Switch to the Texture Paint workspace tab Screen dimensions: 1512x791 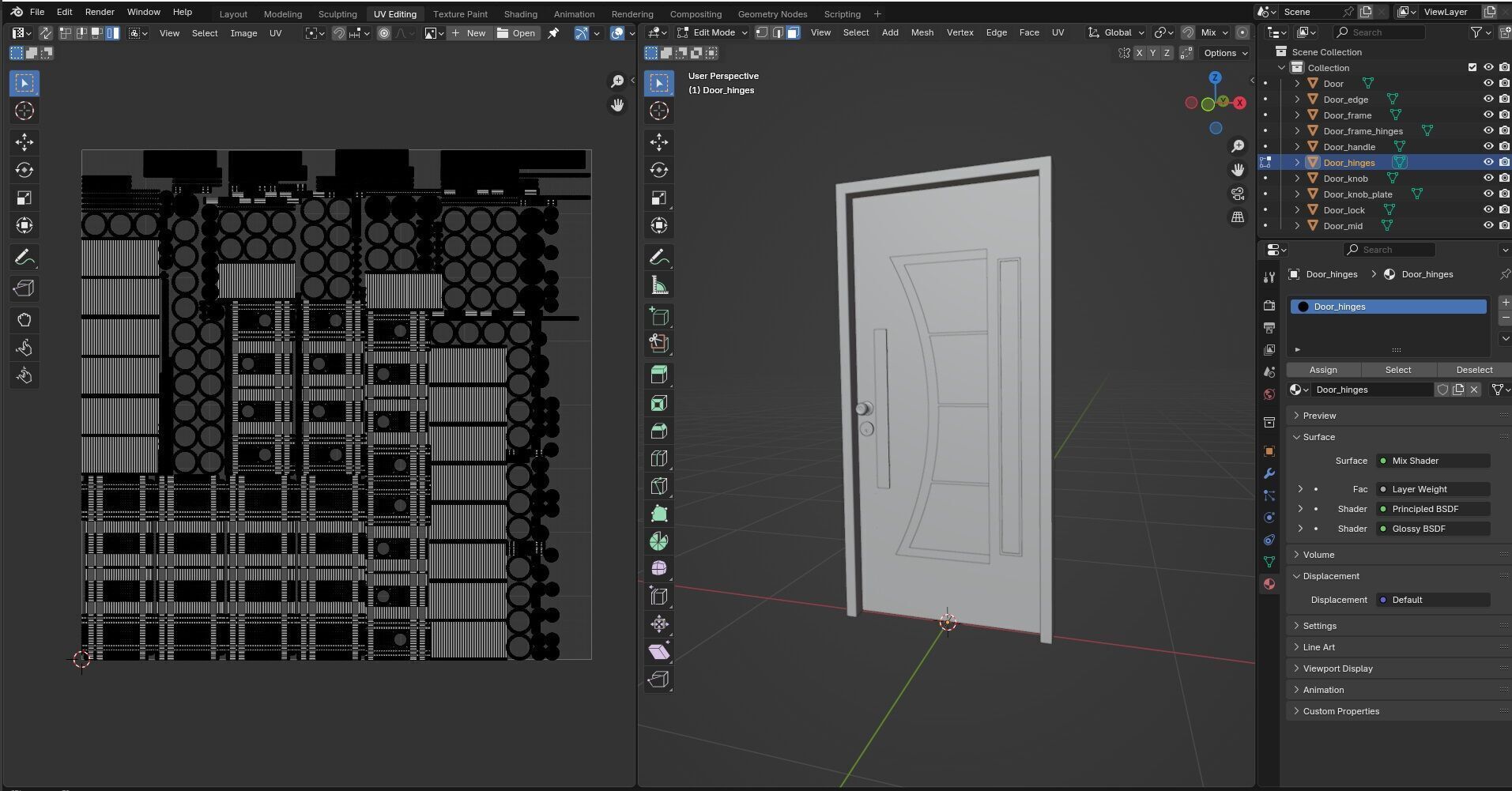click(460, 14)
